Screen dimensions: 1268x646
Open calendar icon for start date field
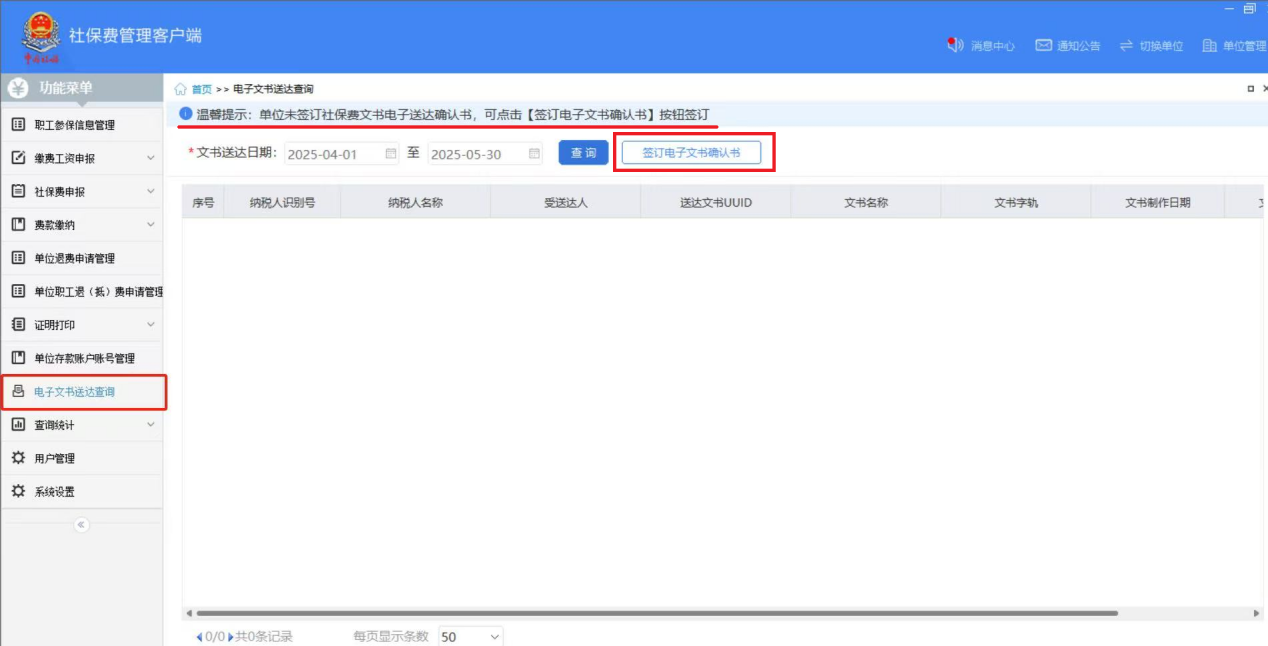[x=391, y=154]
